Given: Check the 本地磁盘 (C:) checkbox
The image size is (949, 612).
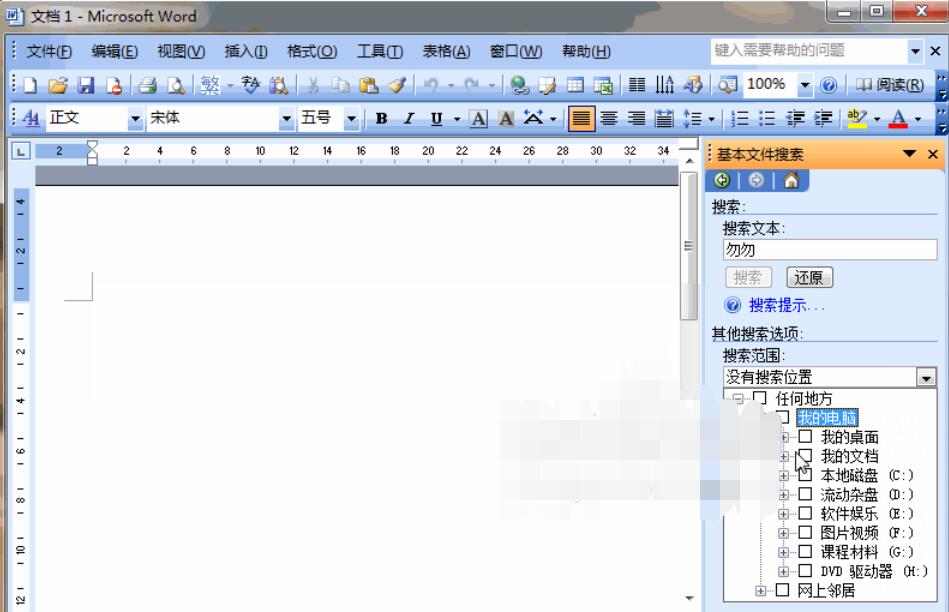Looking at the screenshot, I should 805,474.
